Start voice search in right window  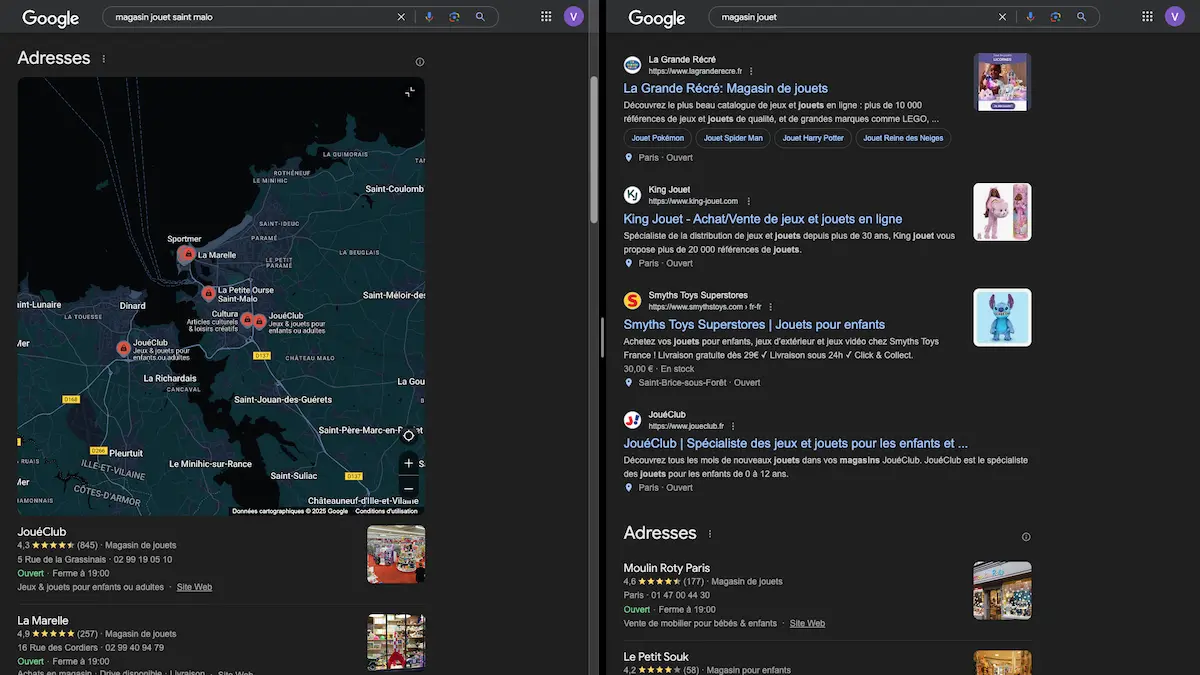point(1030,17)
